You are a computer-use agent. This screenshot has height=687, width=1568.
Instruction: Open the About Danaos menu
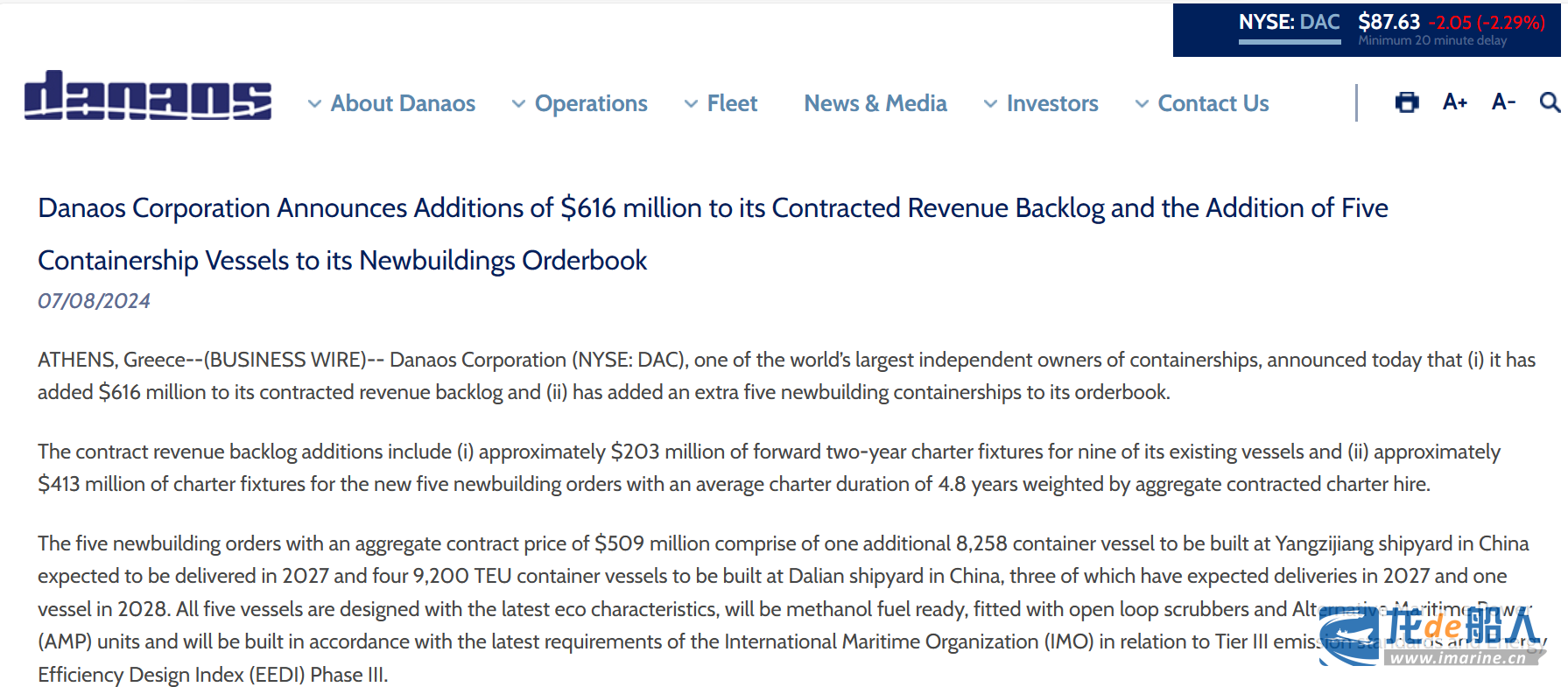(x=403, y=103)
